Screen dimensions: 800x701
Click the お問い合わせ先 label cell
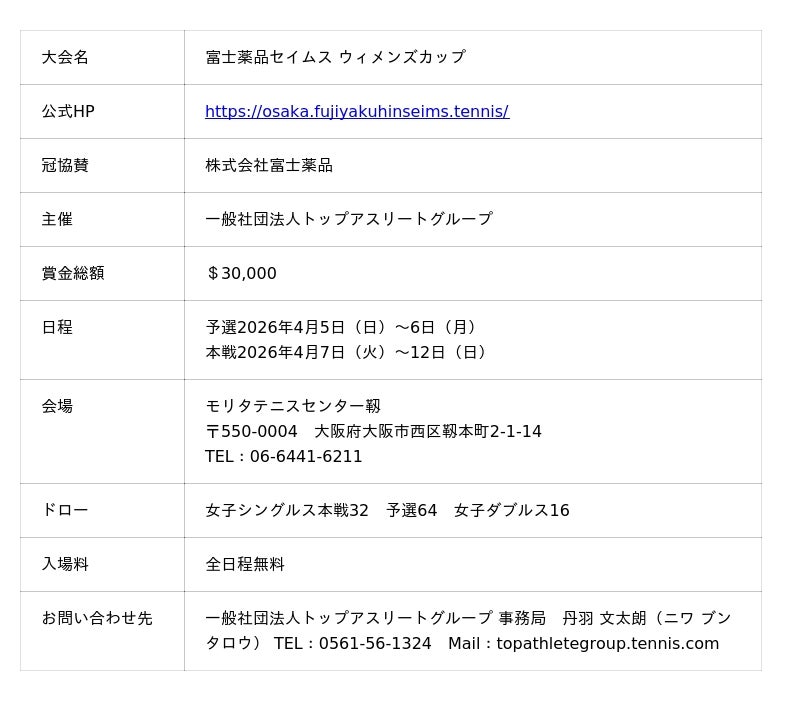(97, 618)
